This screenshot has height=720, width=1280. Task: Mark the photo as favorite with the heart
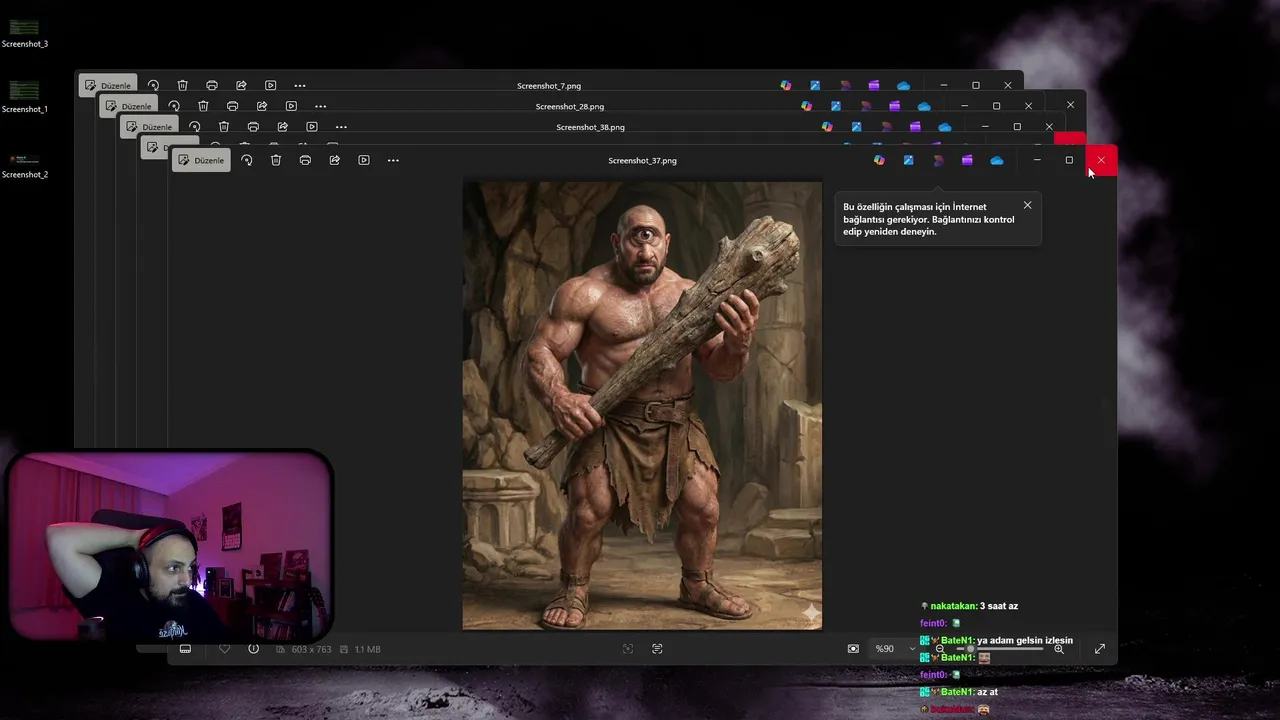pos(224,649)
